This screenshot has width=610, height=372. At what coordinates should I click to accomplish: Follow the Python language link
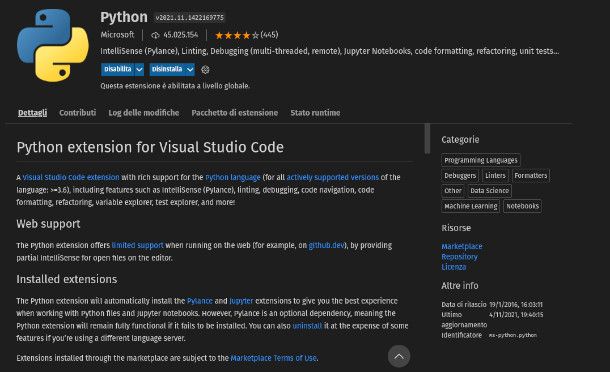[x=233, y=177]
